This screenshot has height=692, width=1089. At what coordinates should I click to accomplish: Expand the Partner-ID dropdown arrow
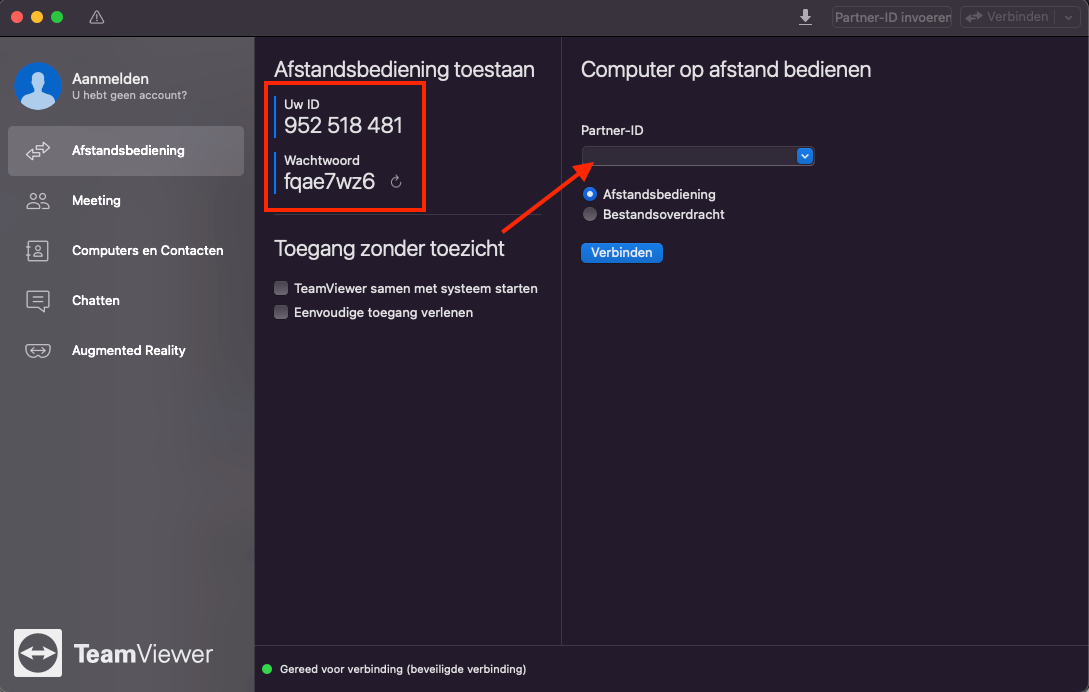coord(805,156)
